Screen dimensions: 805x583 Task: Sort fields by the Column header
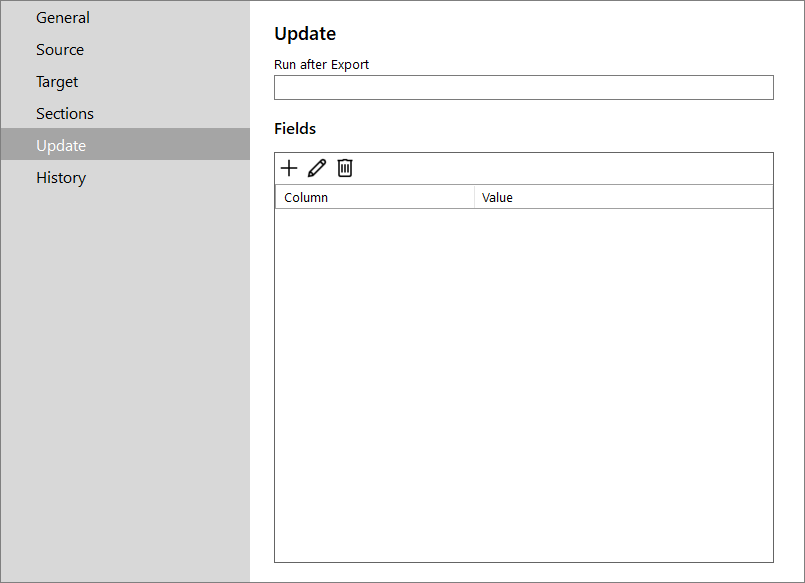pyautogui.click(x=375, y=198)
